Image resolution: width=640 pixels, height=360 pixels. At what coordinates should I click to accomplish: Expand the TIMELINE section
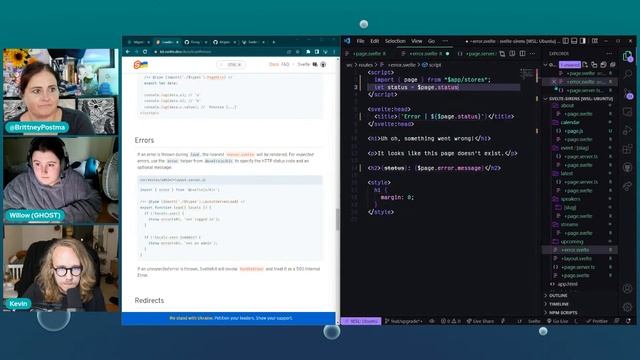(559, 304)
